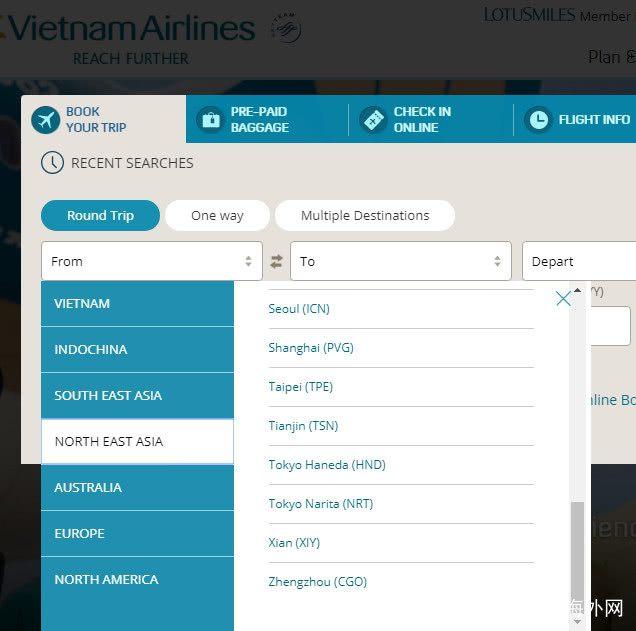Select Tokyo Narita (NRT) airport
The height and width of the screenshot is (631, 636).
pyautogui.click(x=320, y=504)
